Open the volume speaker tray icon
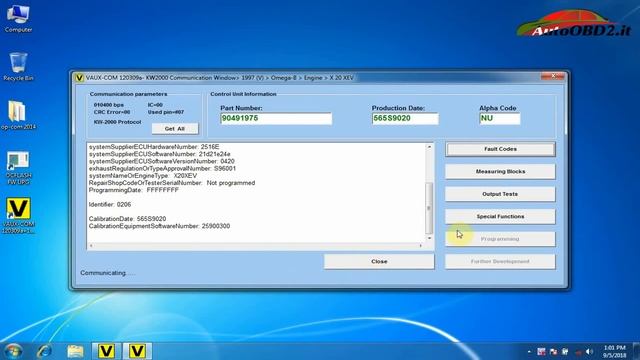Image resolution: width=640 pixels, height=360 pixels. click(x=589, y=351)
